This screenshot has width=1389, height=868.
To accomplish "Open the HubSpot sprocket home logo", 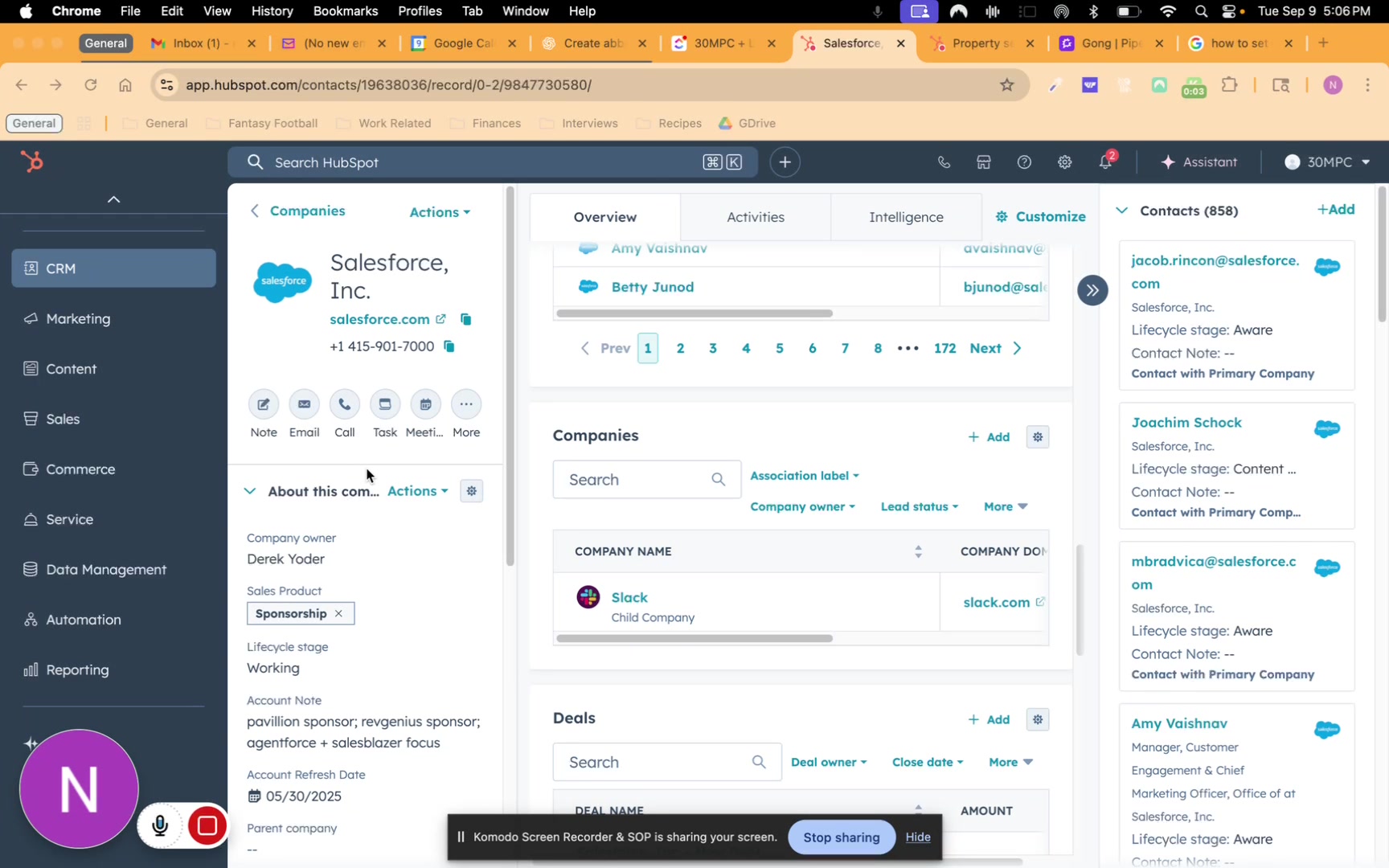I will coord(31,162).
